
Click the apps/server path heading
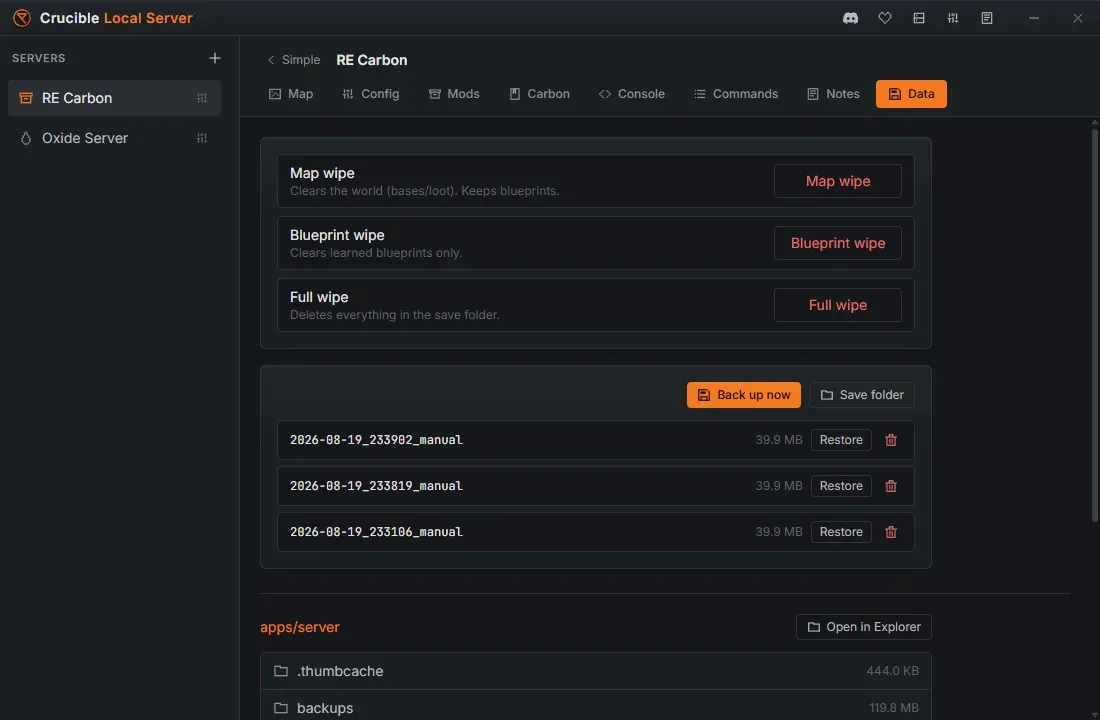tap(300, 627)
